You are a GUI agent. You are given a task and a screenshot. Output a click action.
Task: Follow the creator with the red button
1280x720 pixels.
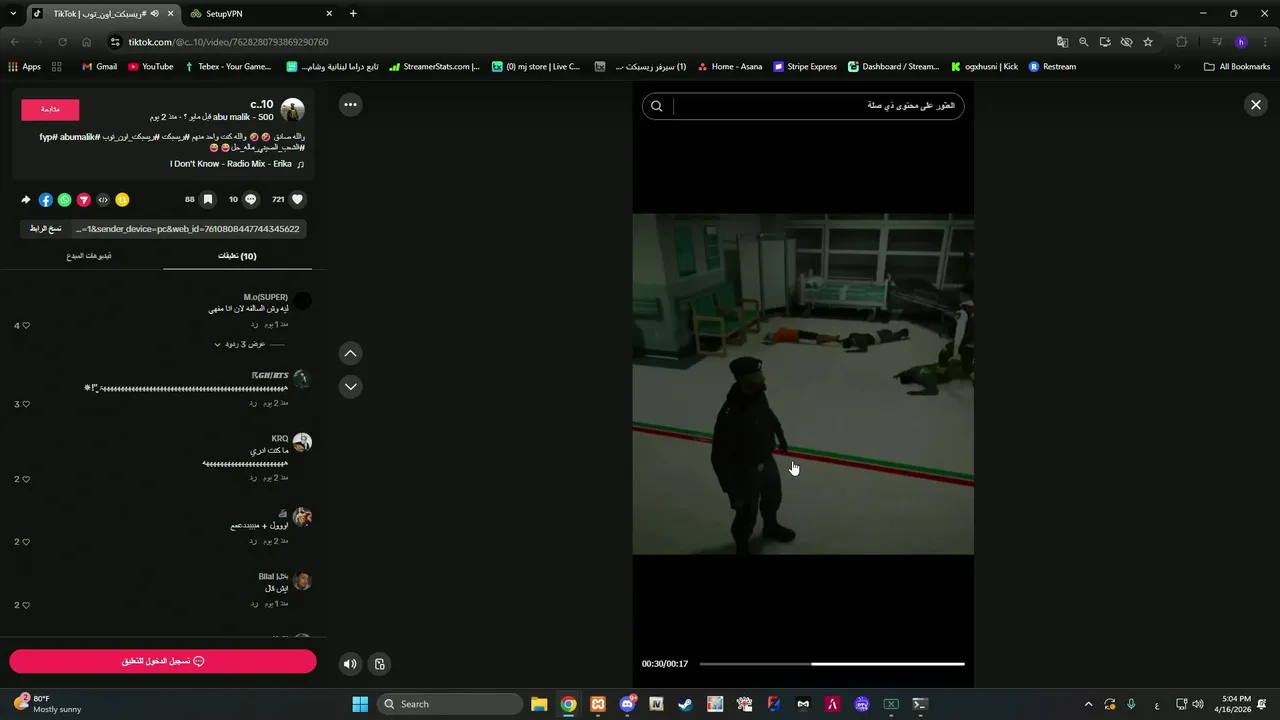click(x=50, y=109)
